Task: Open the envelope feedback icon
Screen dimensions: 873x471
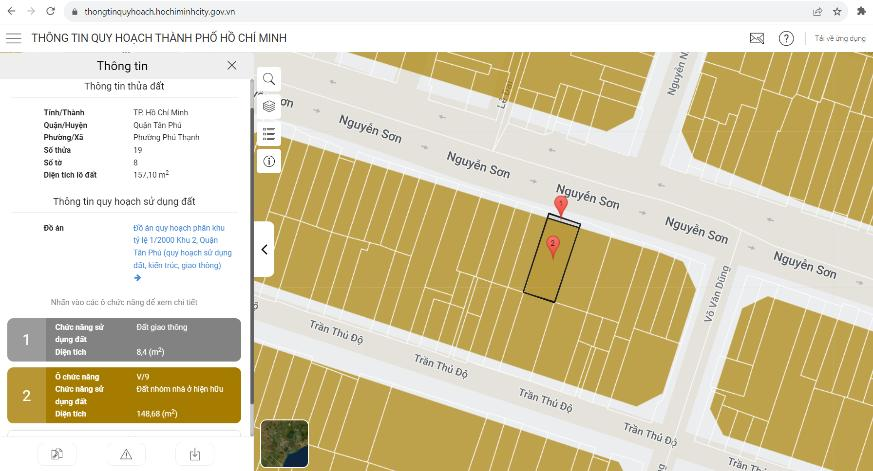Action: click(x=757, y=38)
